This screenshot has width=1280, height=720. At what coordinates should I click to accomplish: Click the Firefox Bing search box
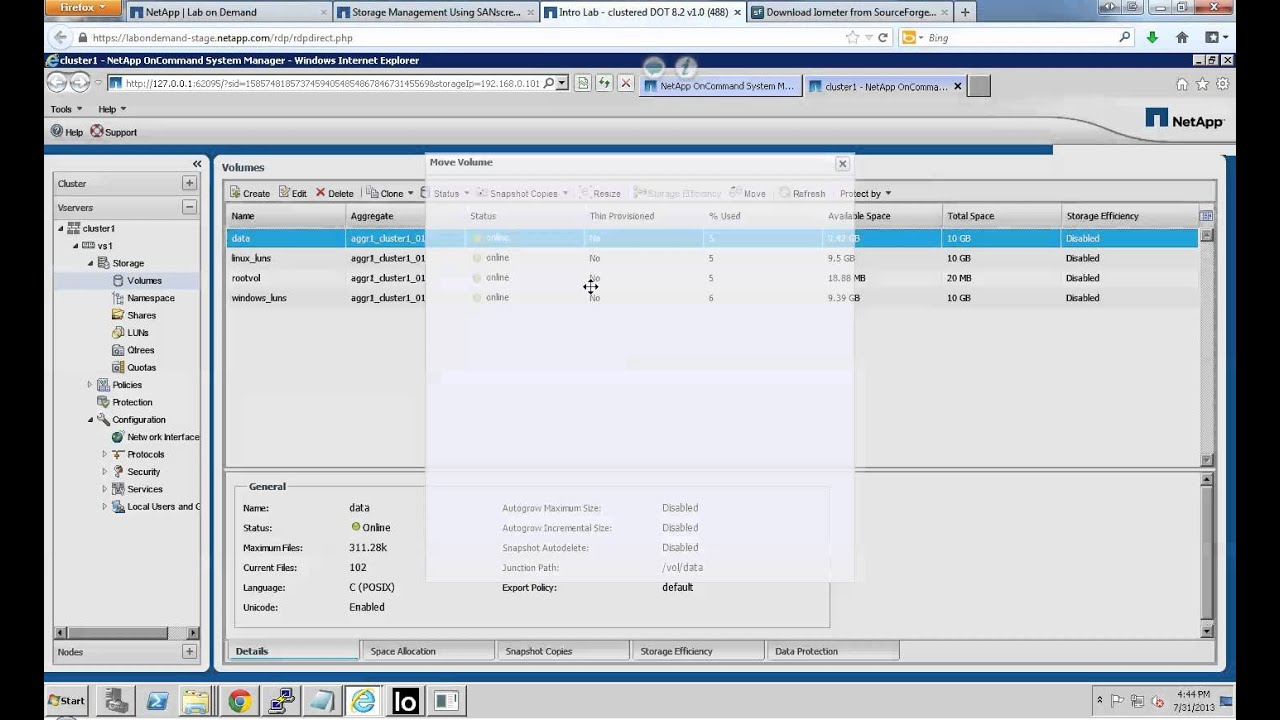point(1020,37)
